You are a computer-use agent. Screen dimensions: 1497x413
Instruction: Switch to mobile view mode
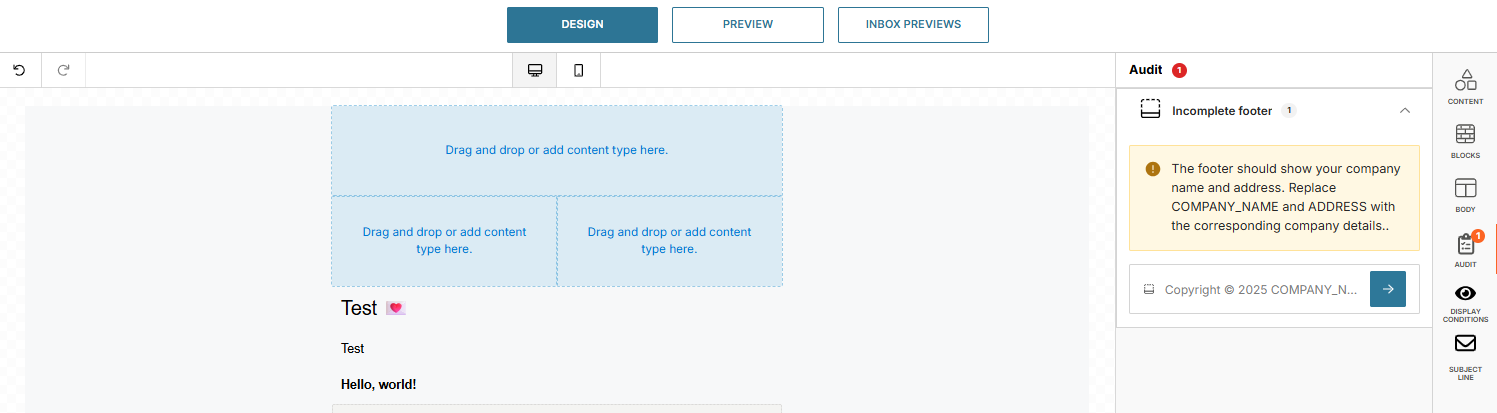(578, 70)
